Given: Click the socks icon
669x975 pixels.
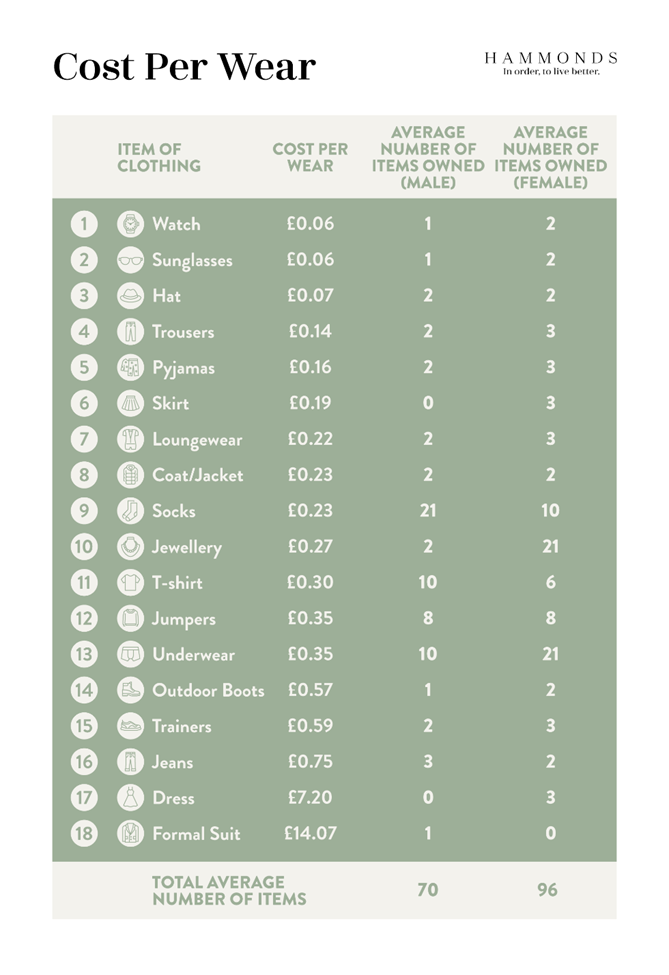Looking at the screenshot, I should [130, 511].
